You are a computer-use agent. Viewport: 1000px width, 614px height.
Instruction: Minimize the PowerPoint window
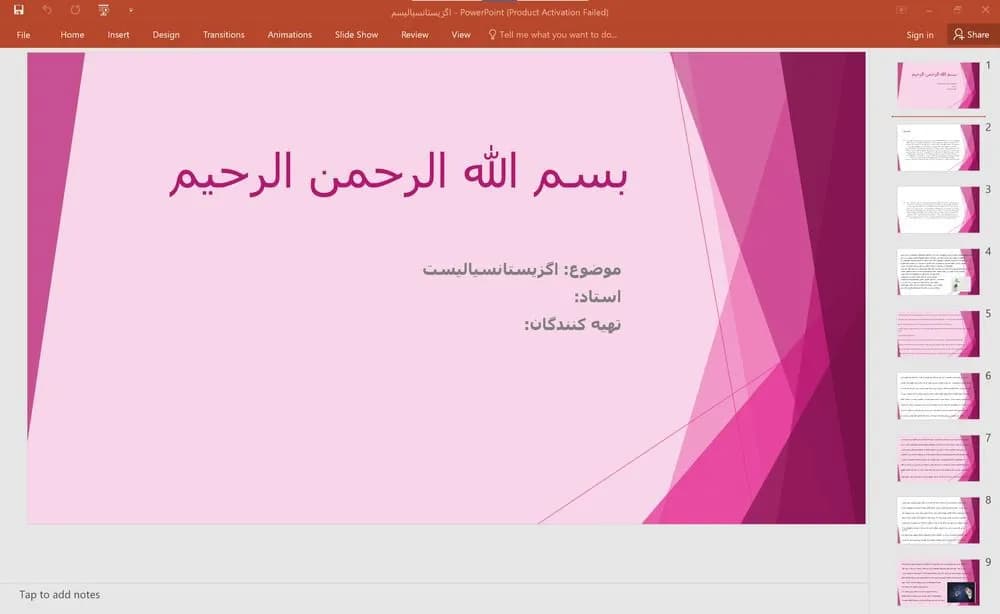(x=929, y=10)
